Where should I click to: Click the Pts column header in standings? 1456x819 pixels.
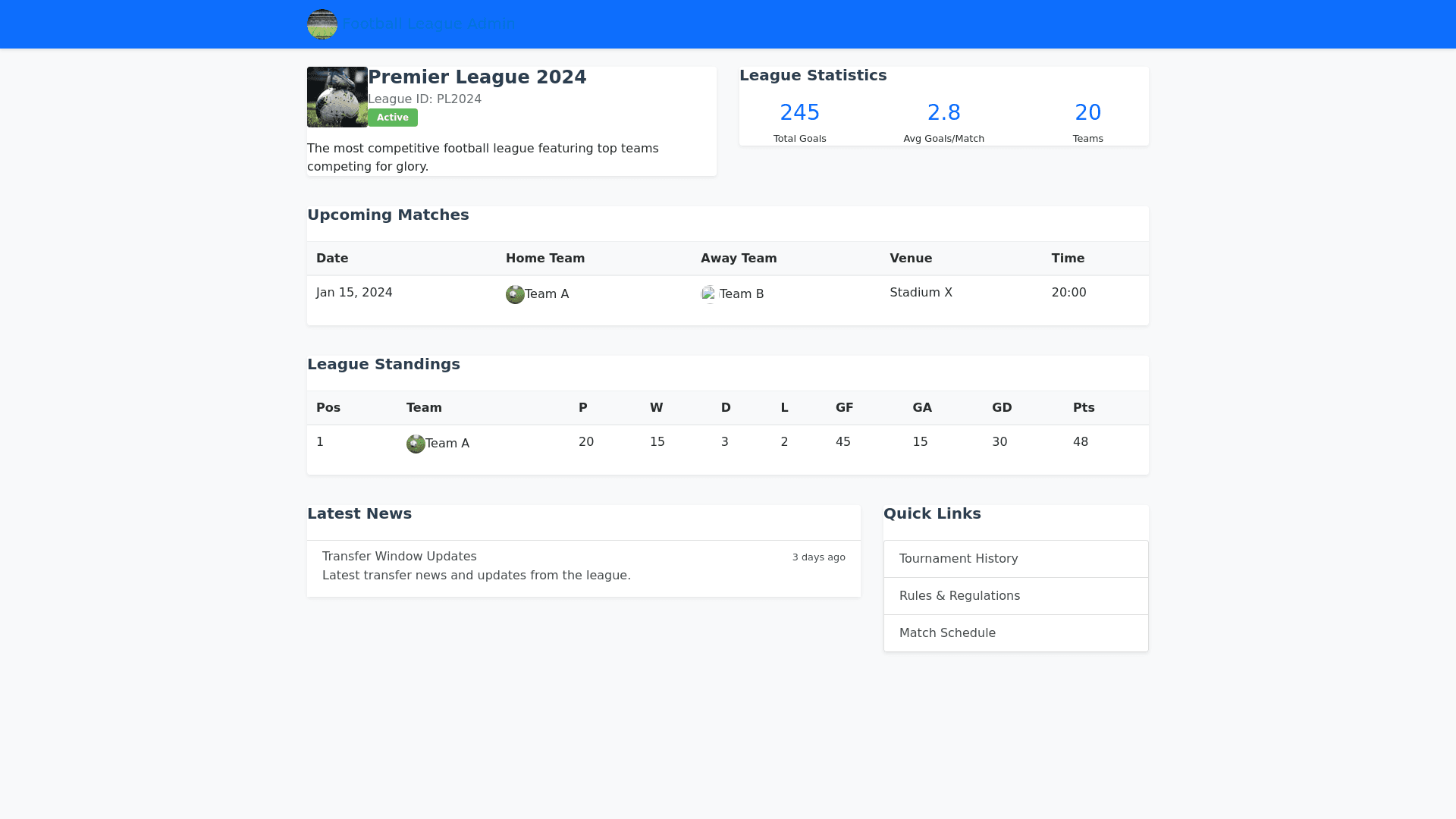coord(1084,408)
